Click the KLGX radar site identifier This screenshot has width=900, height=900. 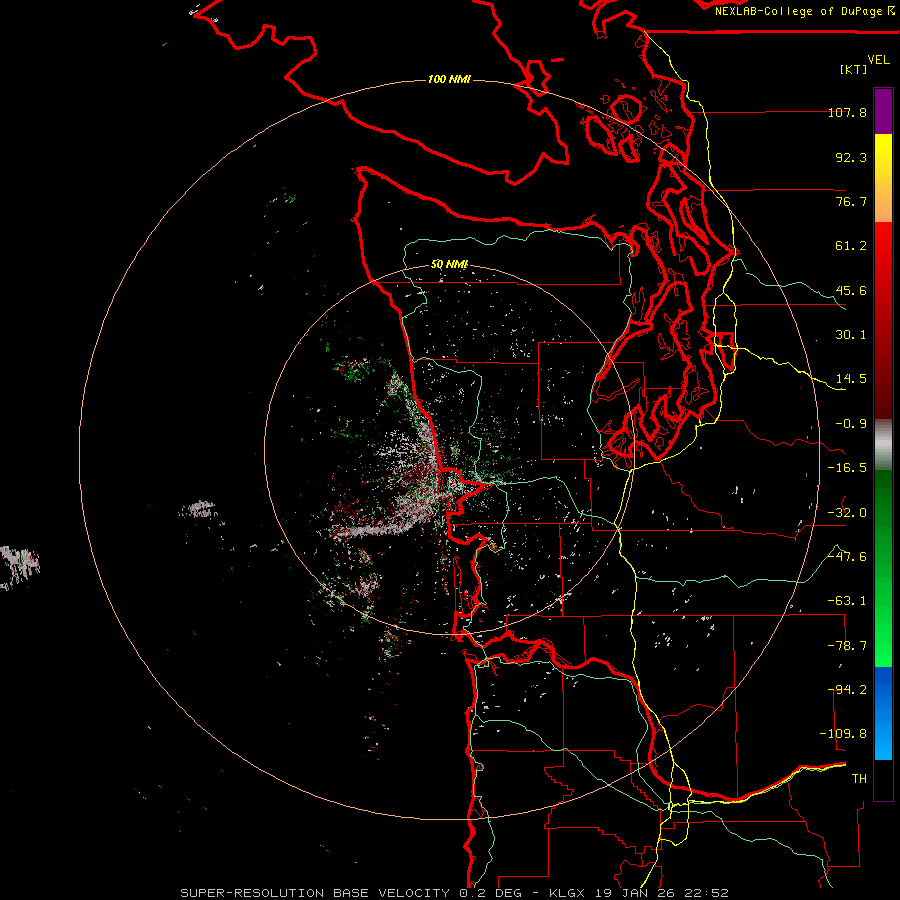point(567,893)
